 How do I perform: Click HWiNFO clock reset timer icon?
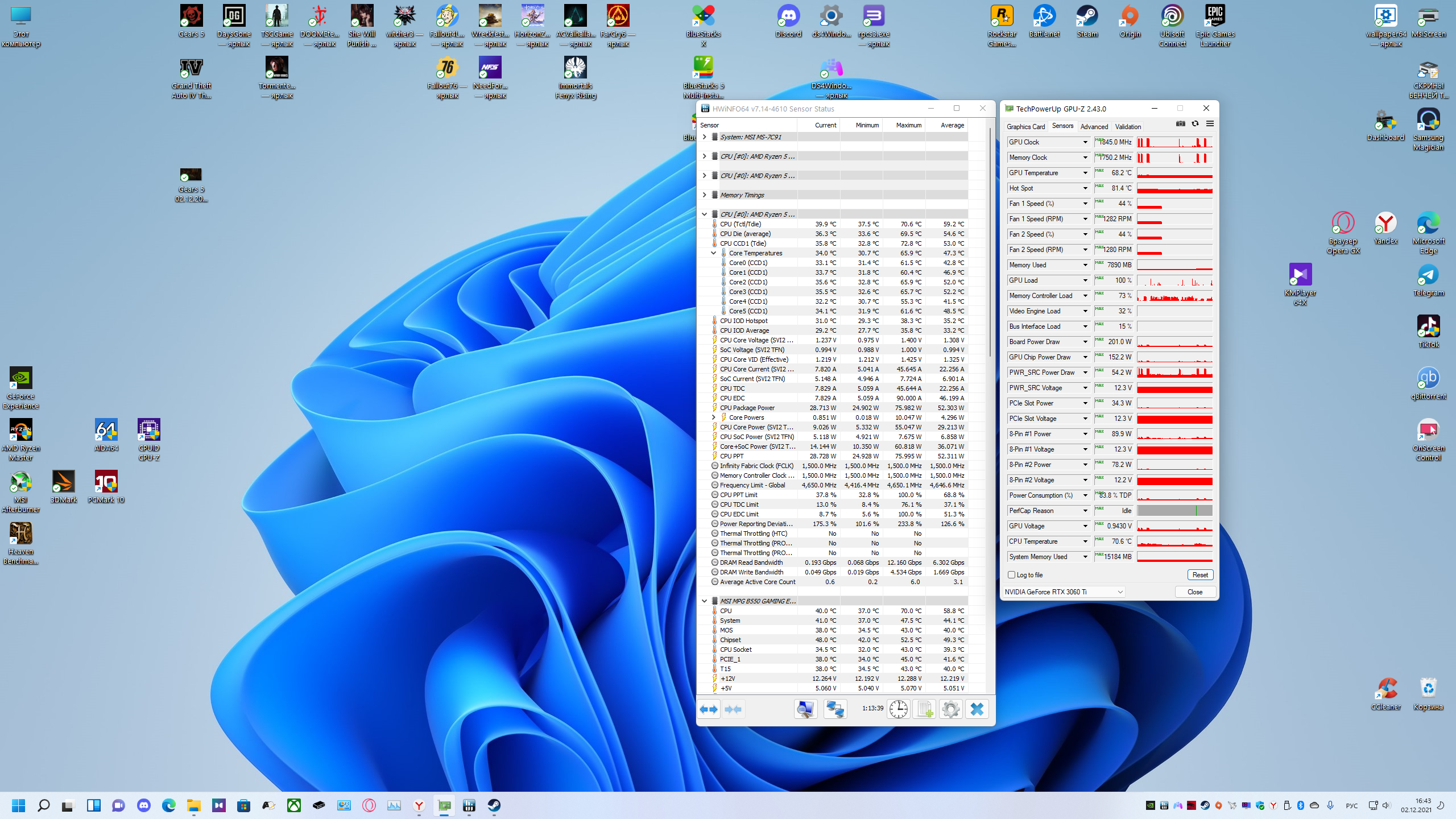coord(899,709)
